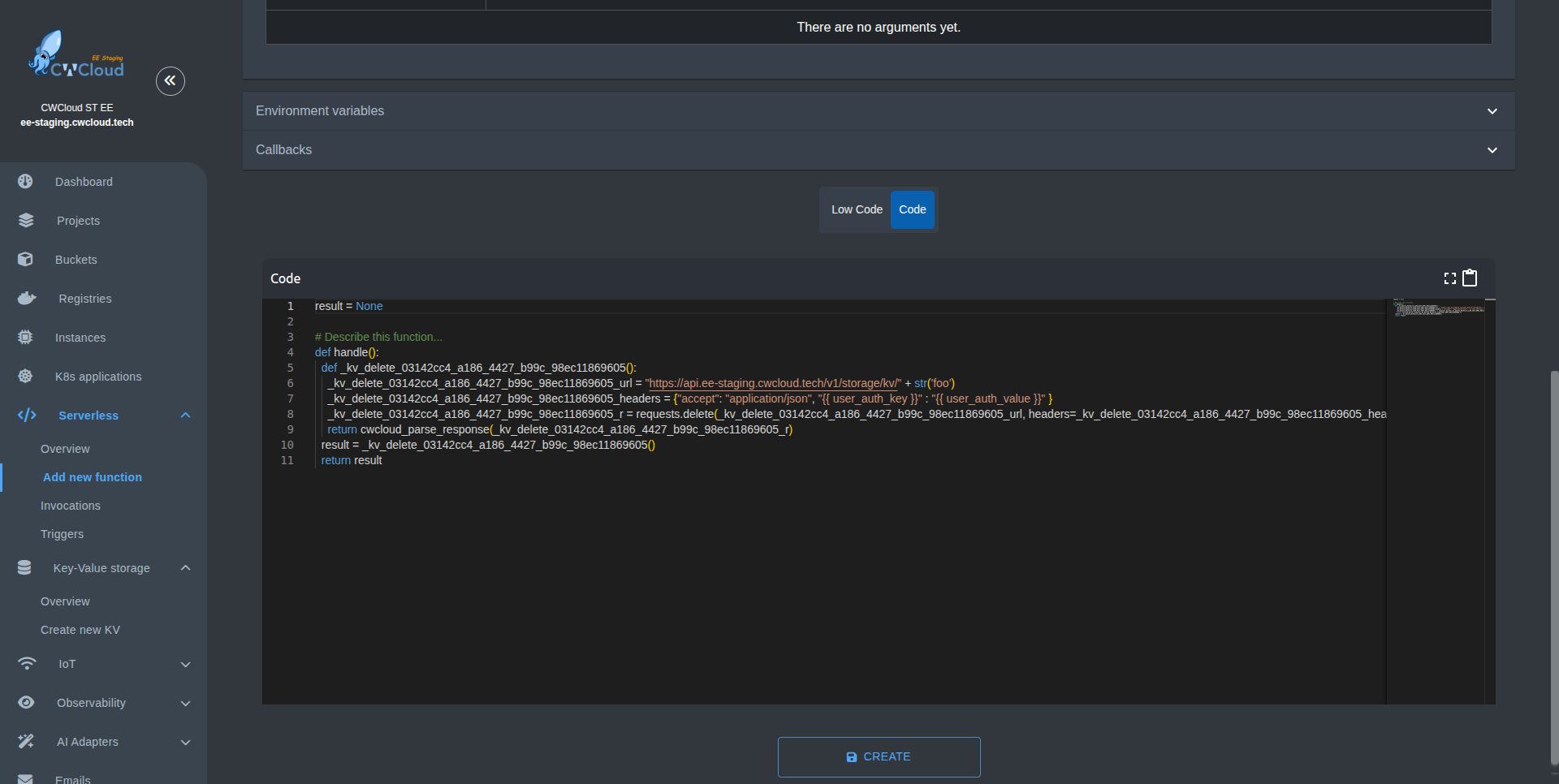
Task: Switch editor to Low Code mode
Action: [x=856, y=209]
